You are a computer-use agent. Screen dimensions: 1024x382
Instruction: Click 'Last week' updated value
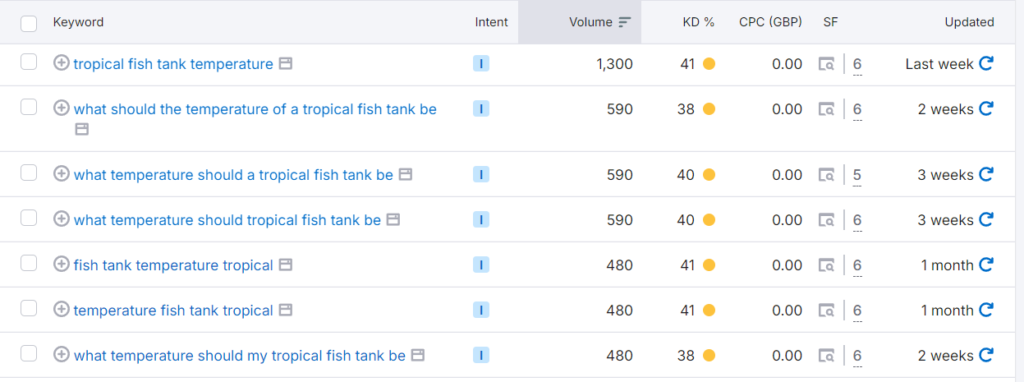point(939,64)
